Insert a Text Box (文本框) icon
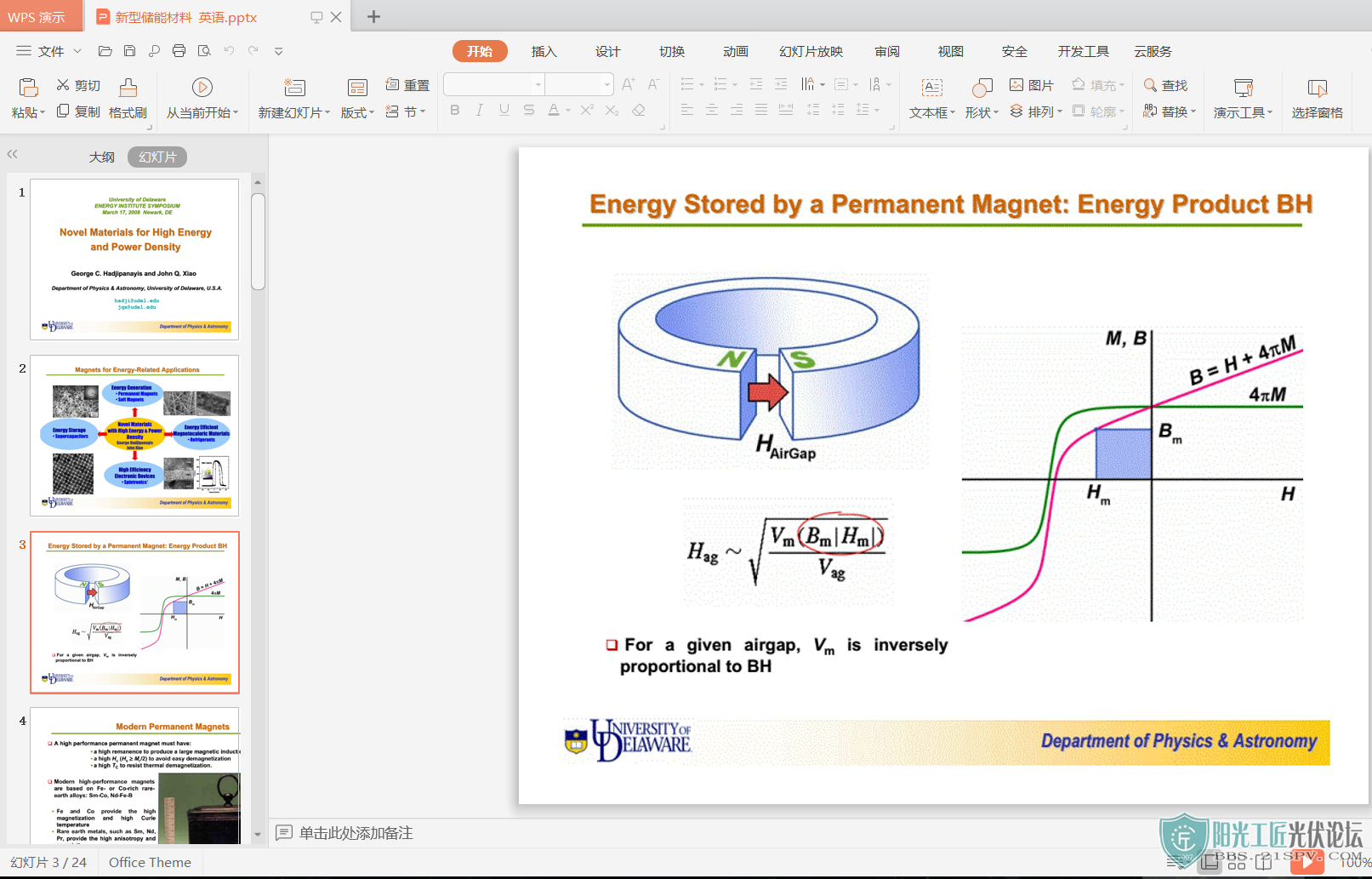The height and width of the screenshot is (879, 1372). (x=932, y=88)
